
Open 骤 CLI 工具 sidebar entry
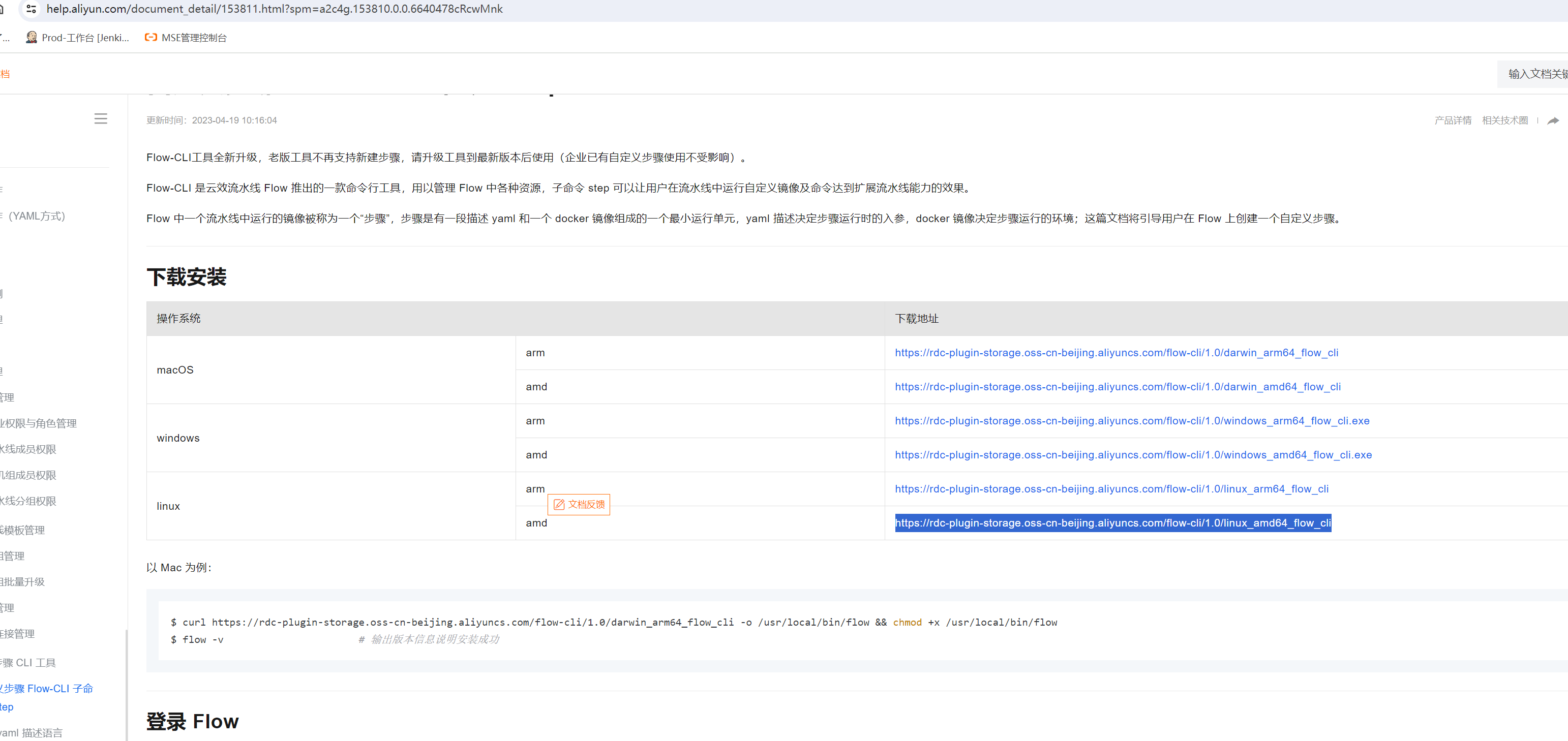click(28, 663)
